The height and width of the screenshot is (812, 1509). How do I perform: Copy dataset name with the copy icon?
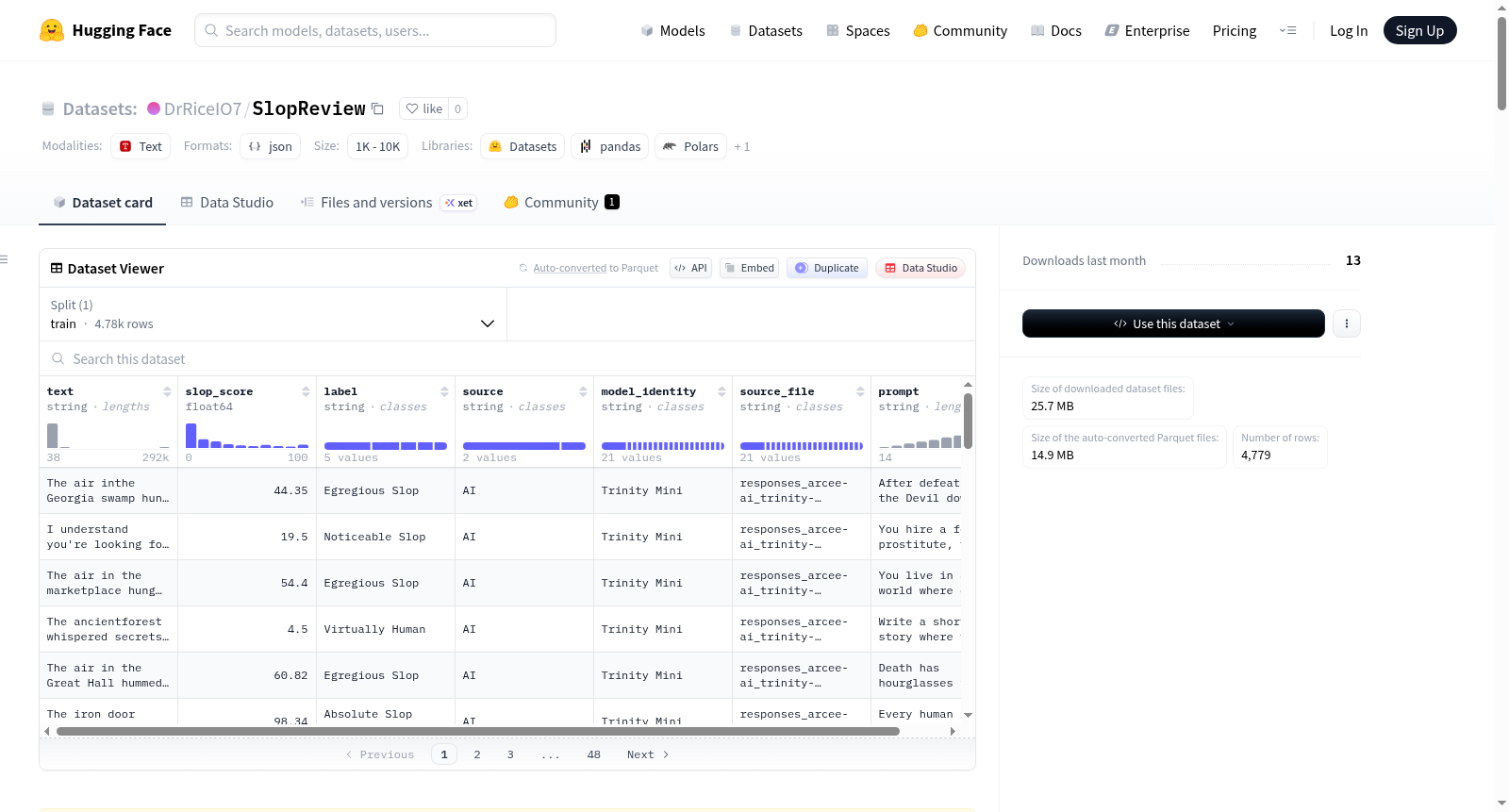(377, 108)
